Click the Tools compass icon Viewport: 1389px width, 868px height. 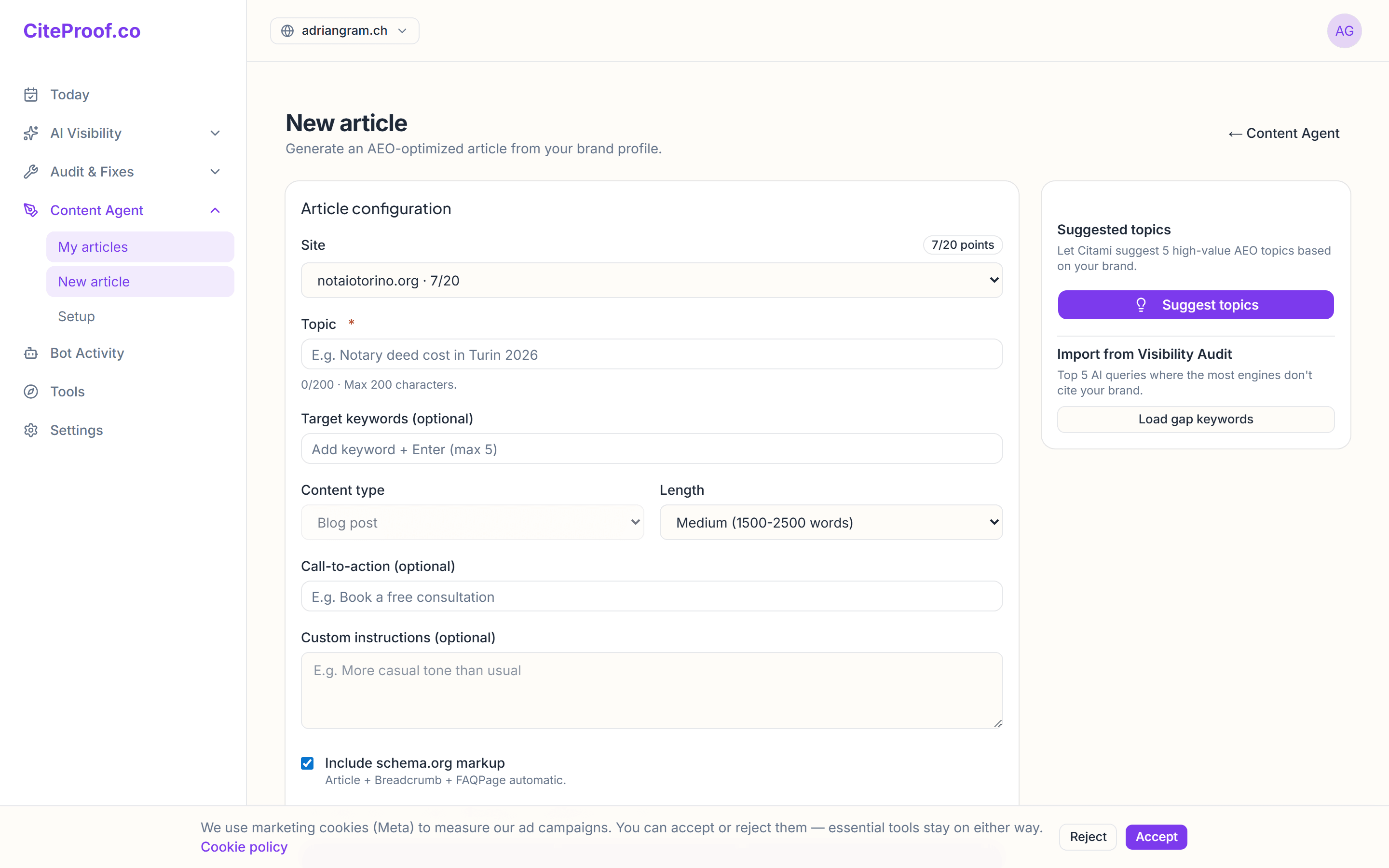point(31,392)
